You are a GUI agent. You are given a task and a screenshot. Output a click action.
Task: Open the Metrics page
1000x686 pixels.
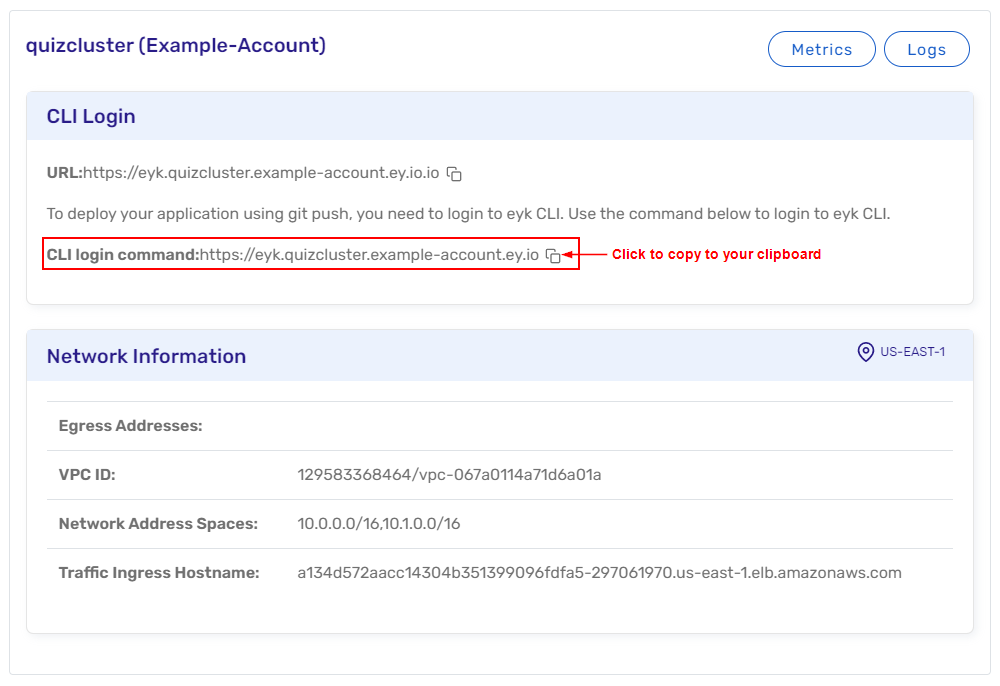pos(821,49)
